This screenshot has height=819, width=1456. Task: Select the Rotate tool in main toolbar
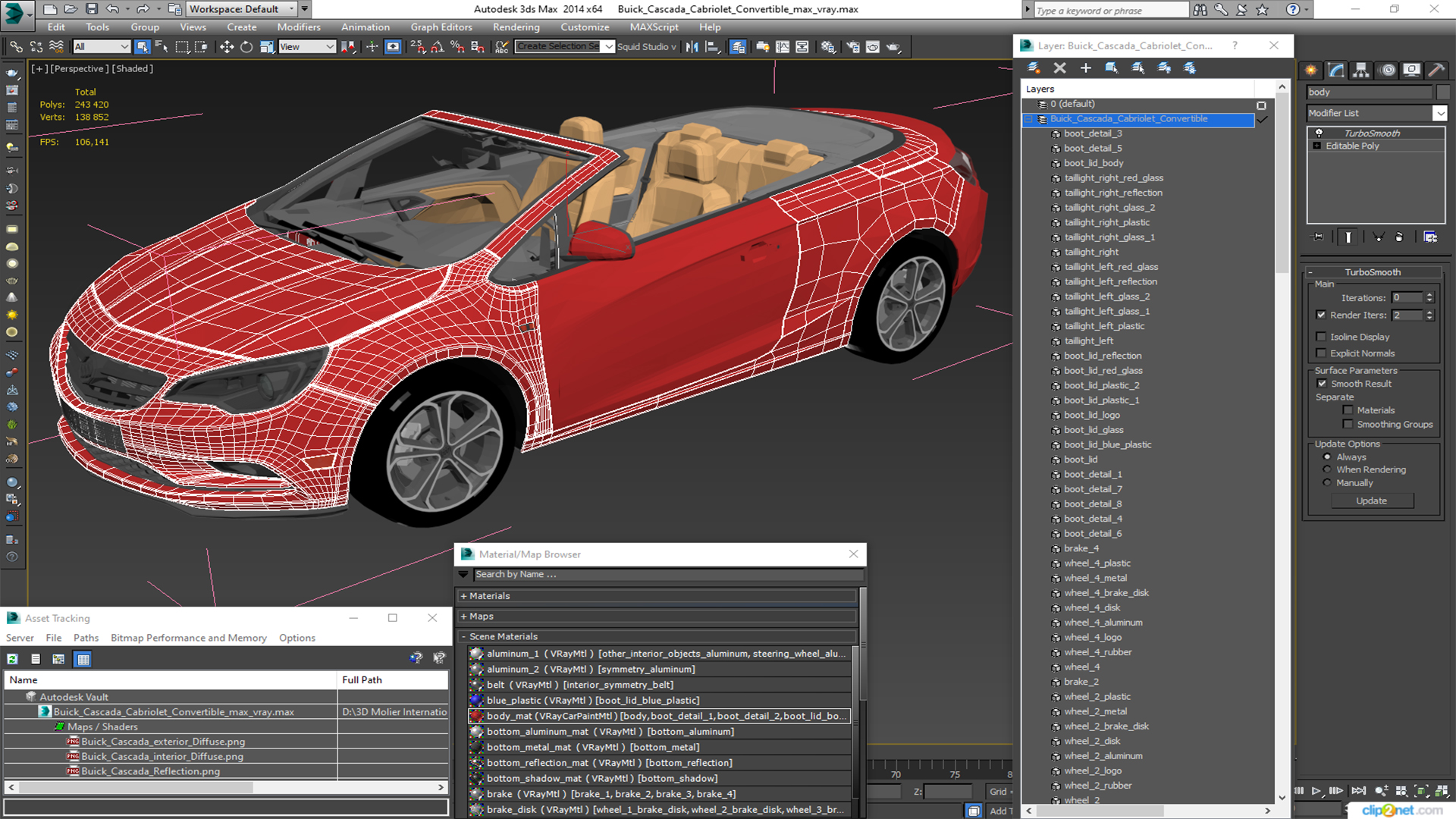click(246, 47)
